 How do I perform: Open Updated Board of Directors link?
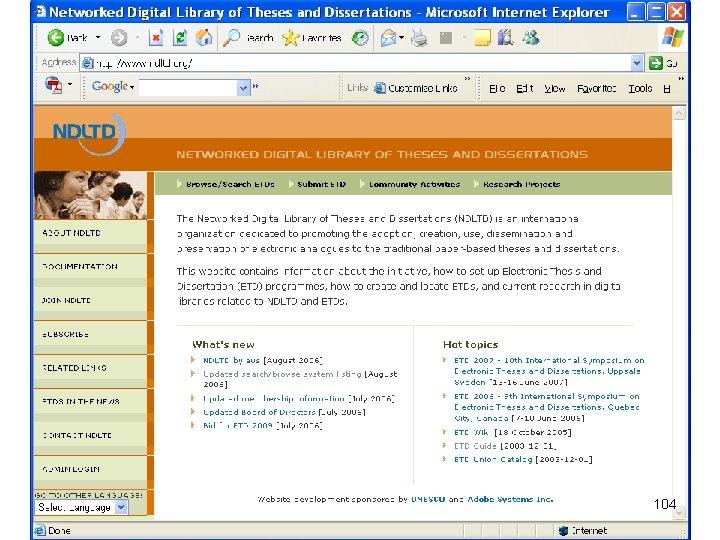(259, 412)
